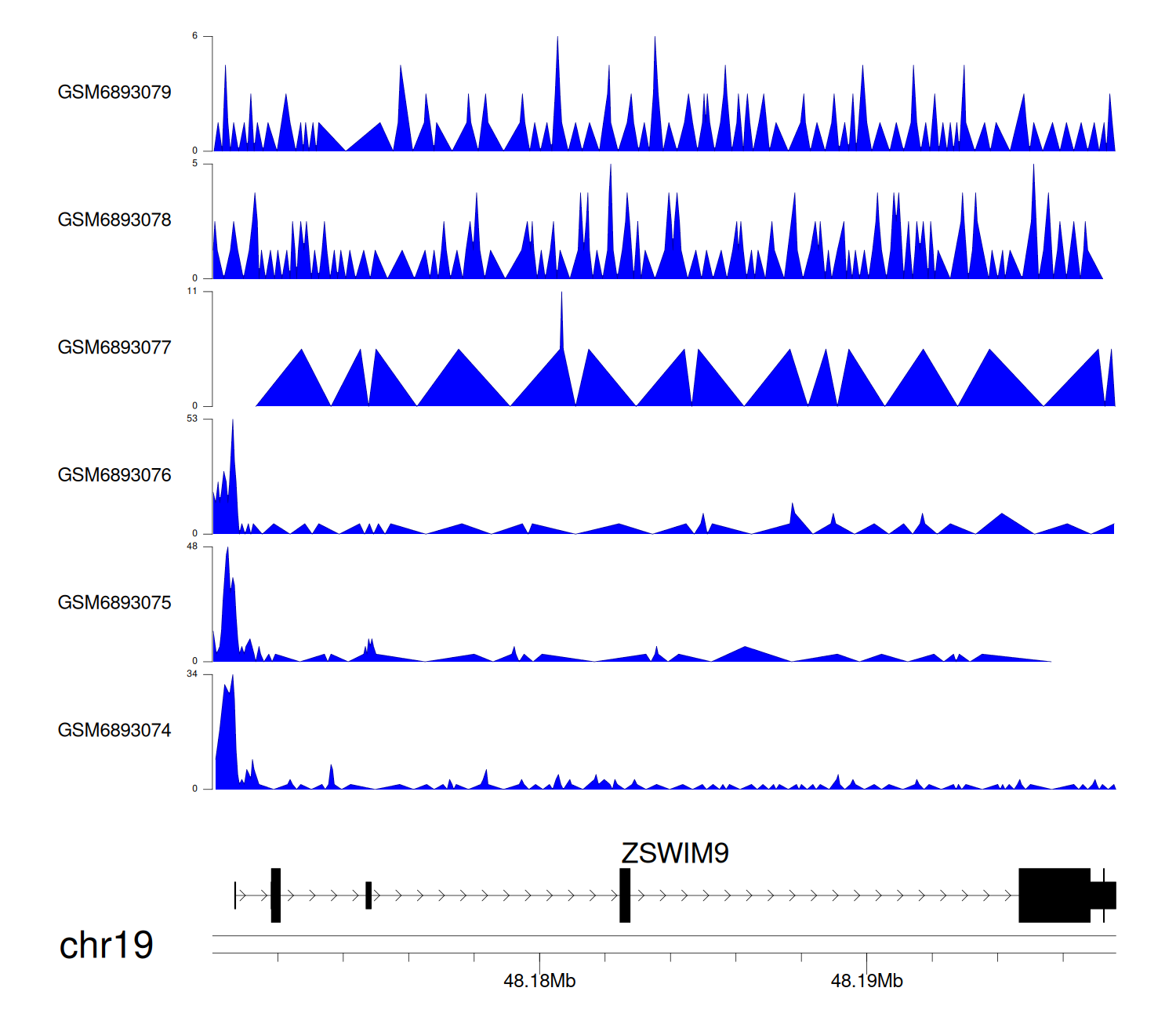Click the ZSWIM9 gene name
Image resolution: width=1176 pixels, height=1035 pixels.
[x=674, y=853]
